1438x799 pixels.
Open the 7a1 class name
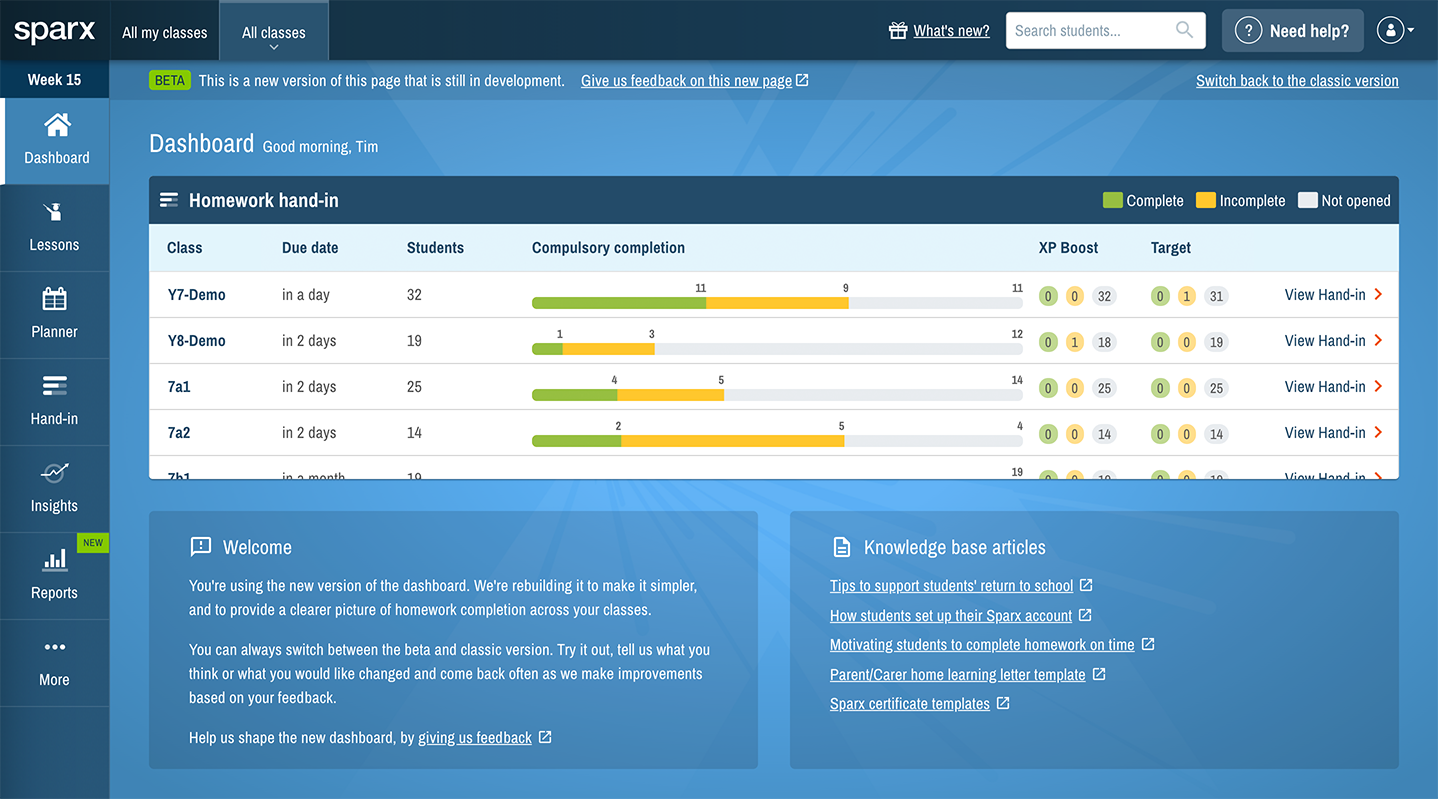[x=178, y=387]
